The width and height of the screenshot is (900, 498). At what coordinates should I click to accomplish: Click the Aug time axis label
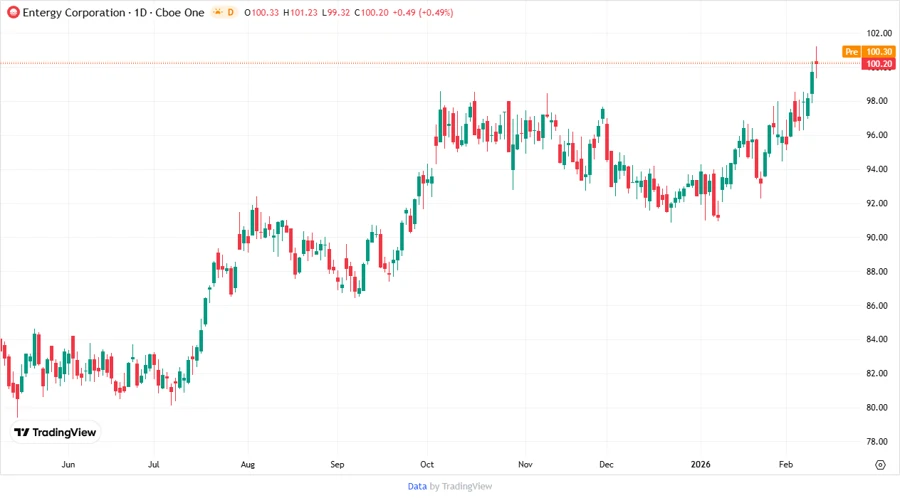pyautogui.click(x=248, y=464)
